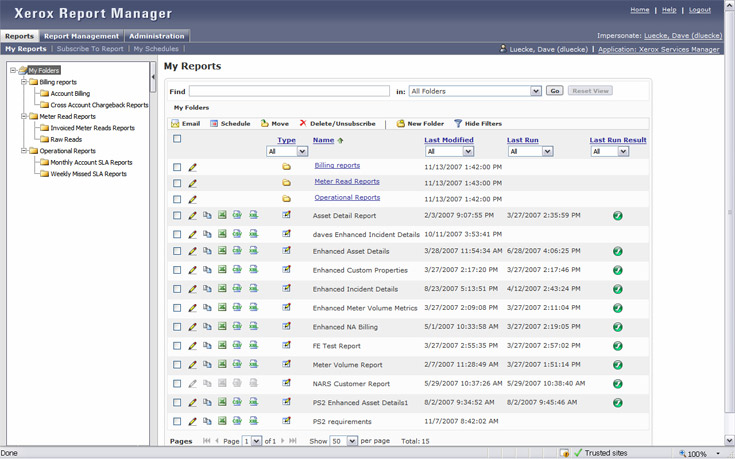
Task: Edit the Billing reports folder with the pencil
Action: click(x=192, y=167)
